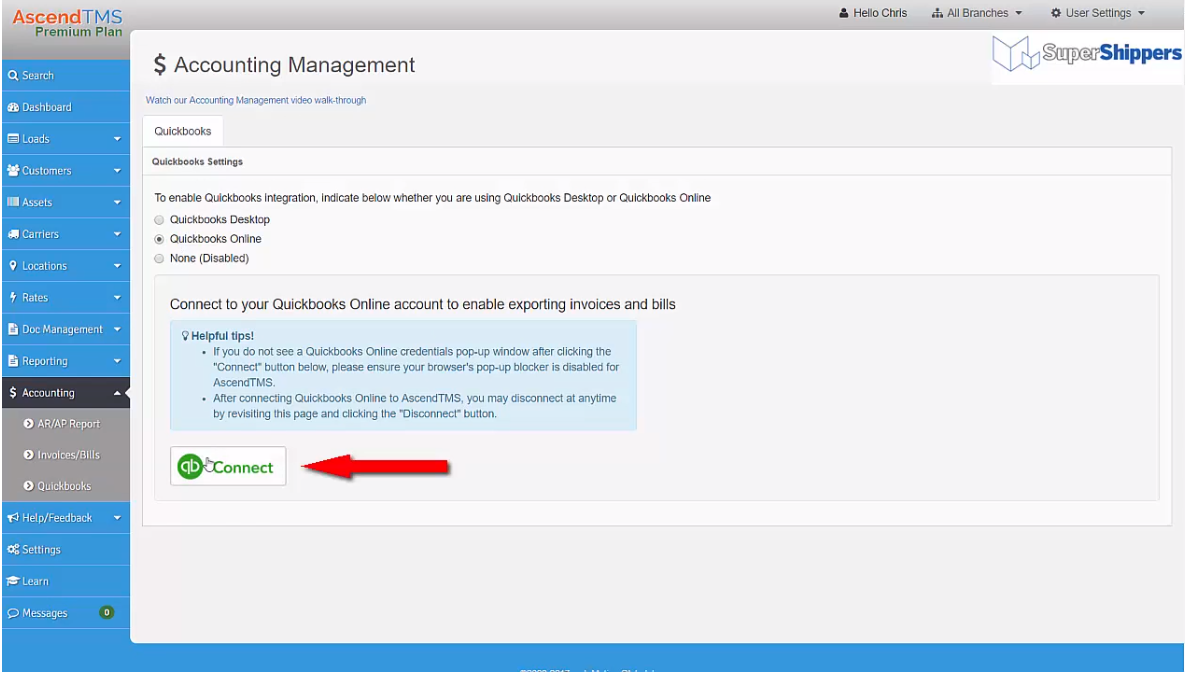Select the None (Disabled) radio button
The width and height of the screenshot is (1185, 673).
coord(159,259)
